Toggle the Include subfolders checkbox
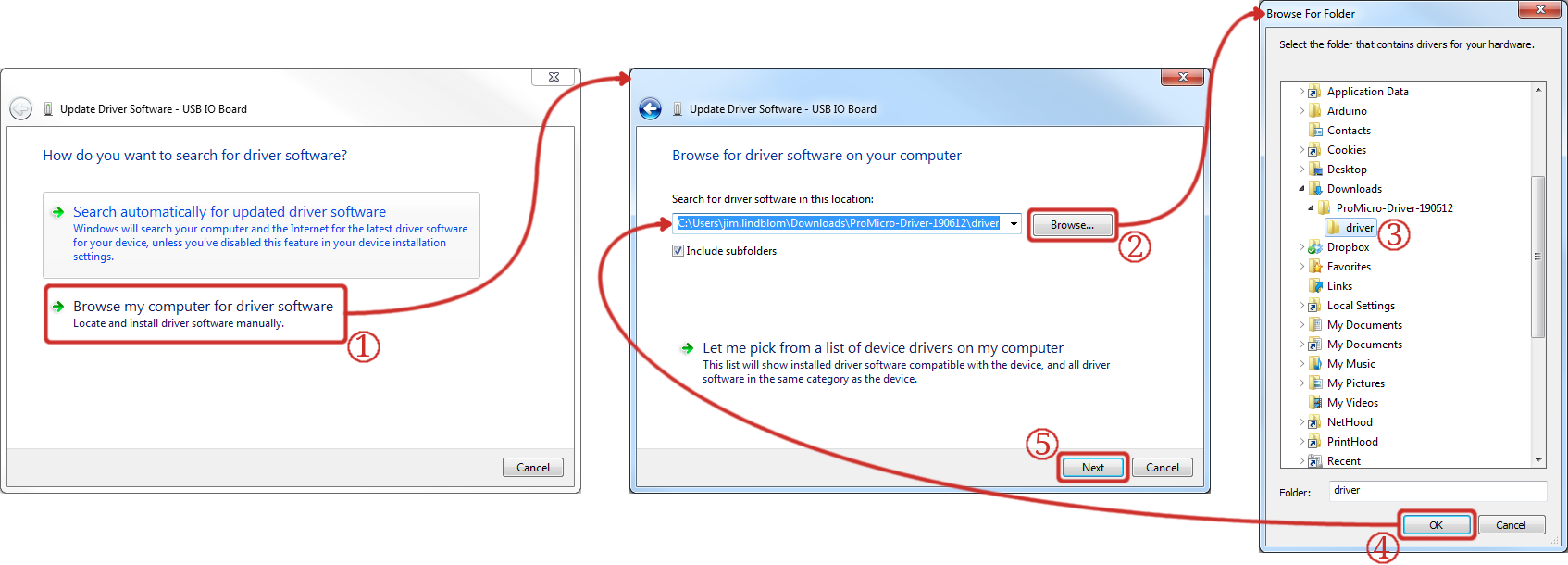Image resolution: width=1568 pixels, height=565 pixels. 678,251
